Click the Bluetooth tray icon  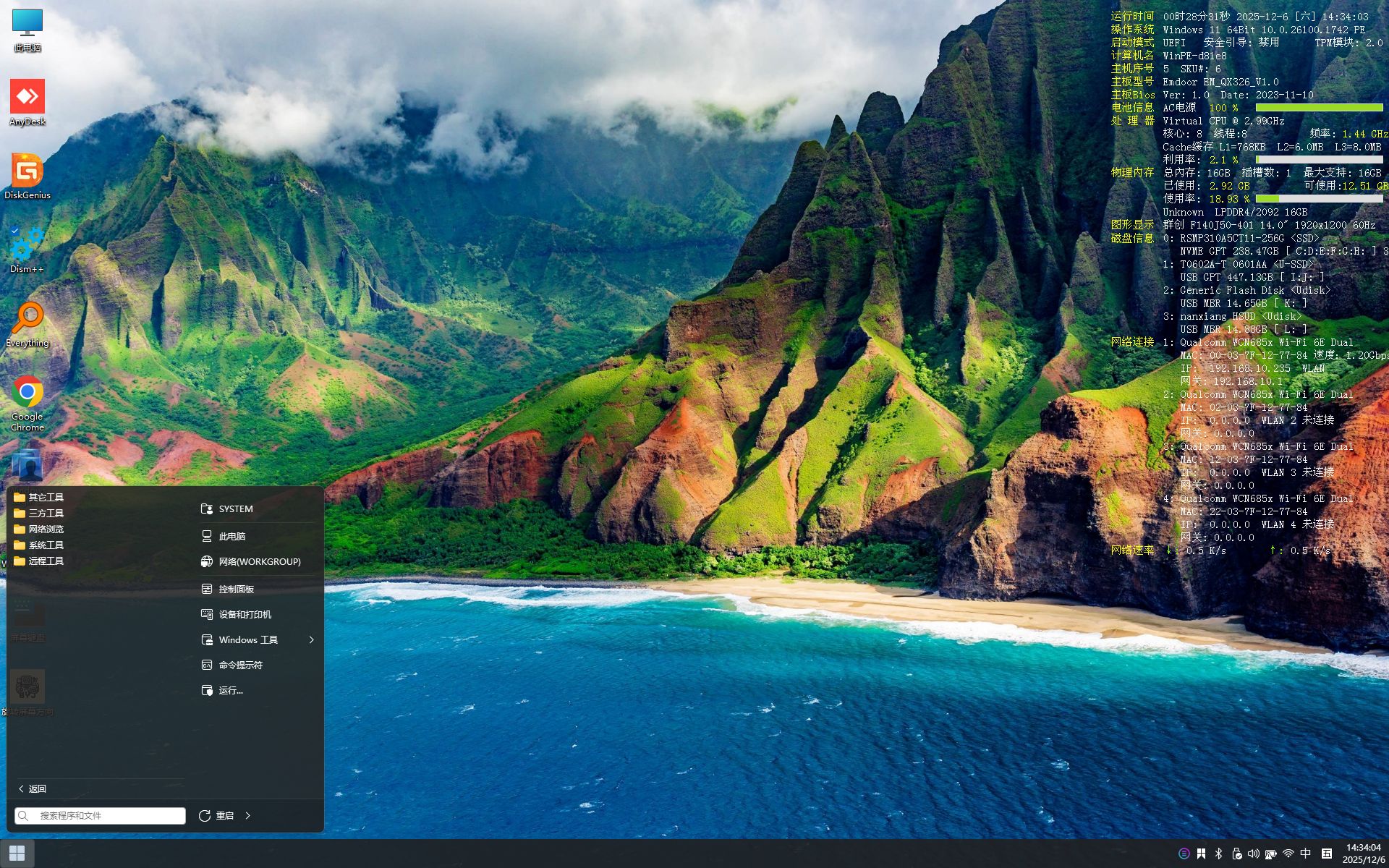[x=1218, y=854]
